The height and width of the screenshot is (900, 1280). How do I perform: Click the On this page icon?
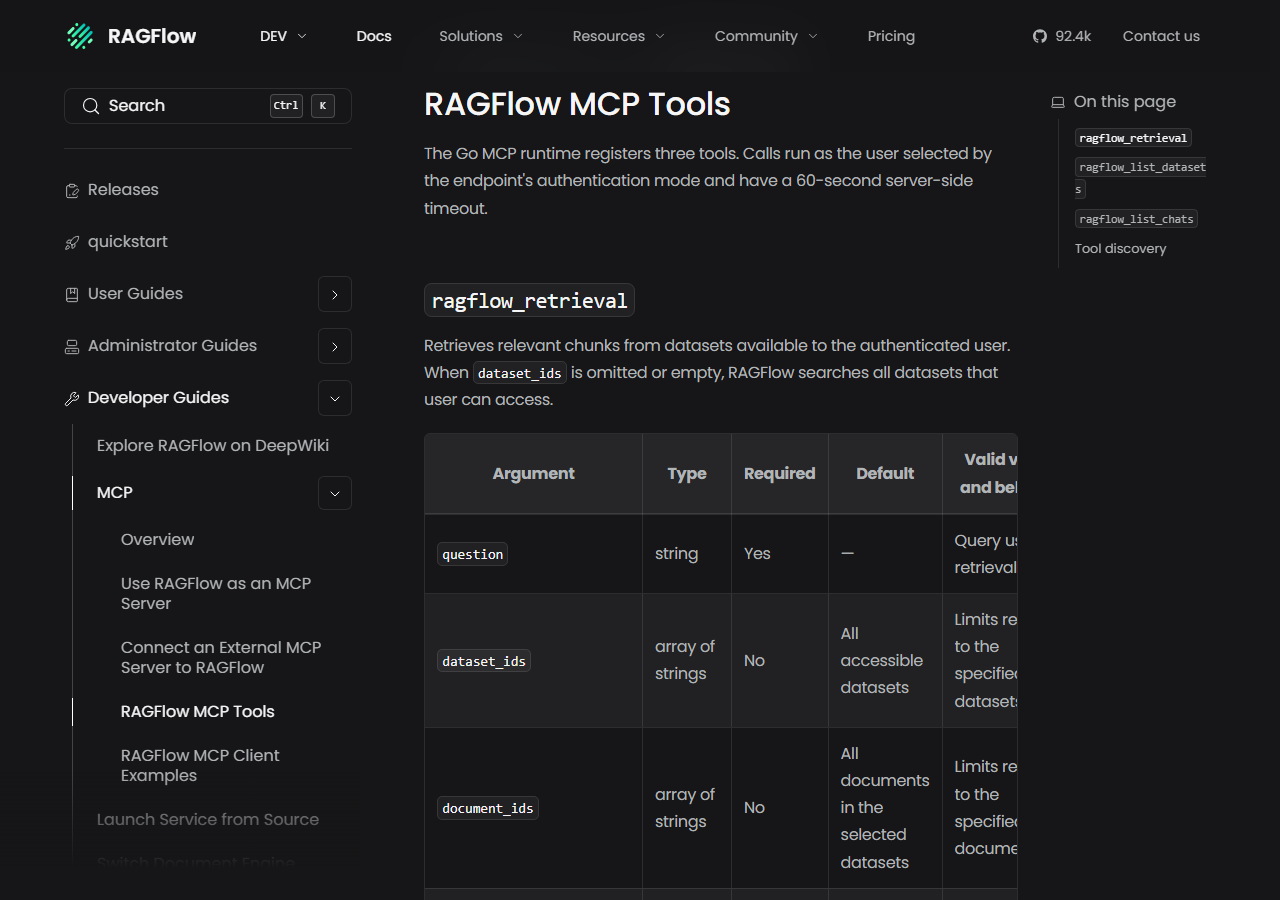(x=1058, y=102)
